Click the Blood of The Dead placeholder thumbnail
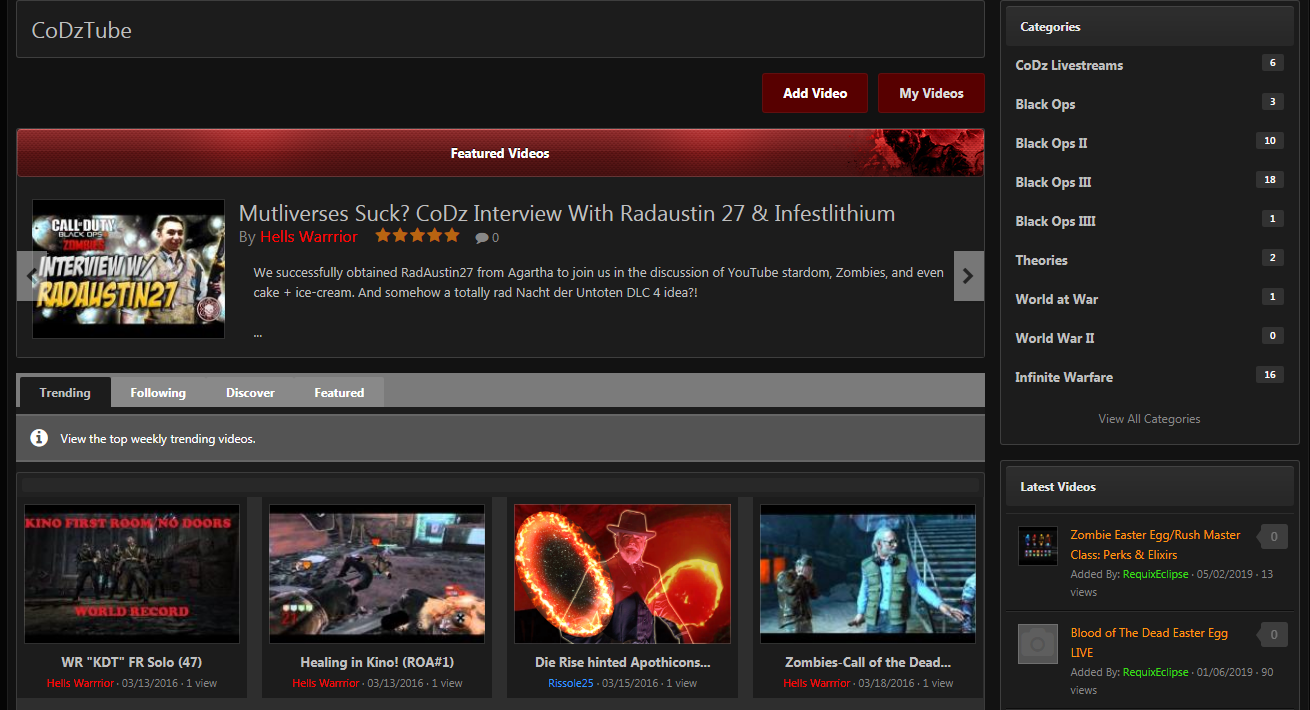This screenshot has height=710, width=1310. (x=1037, y=644)
